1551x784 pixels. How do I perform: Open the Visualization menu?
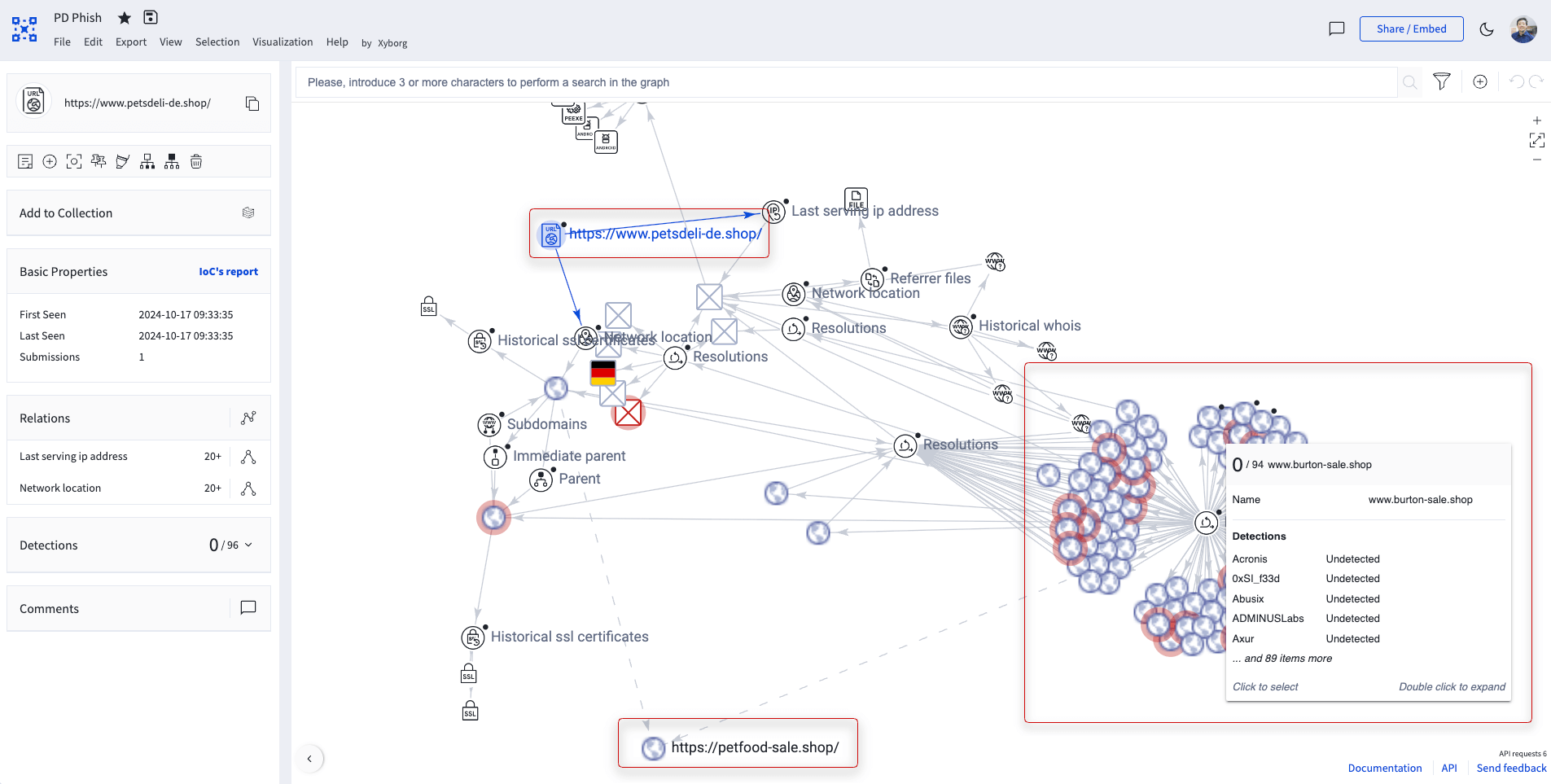(283, 42)
